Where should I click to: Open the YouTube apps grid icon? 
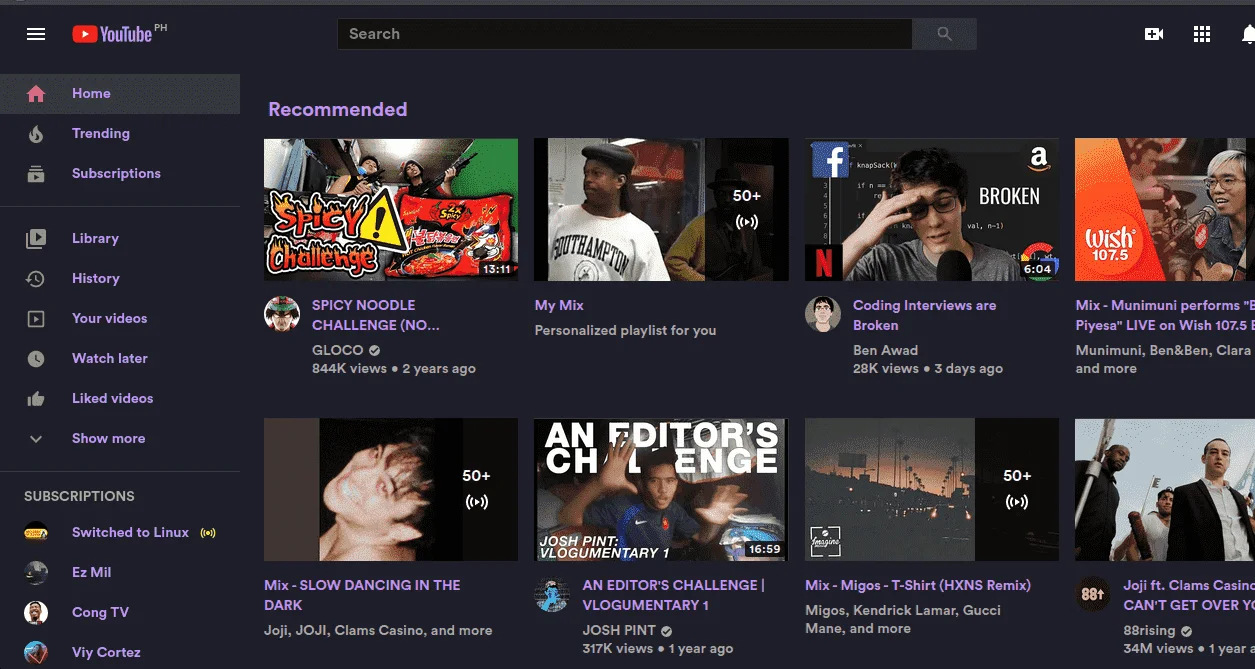pos(1202,34)
